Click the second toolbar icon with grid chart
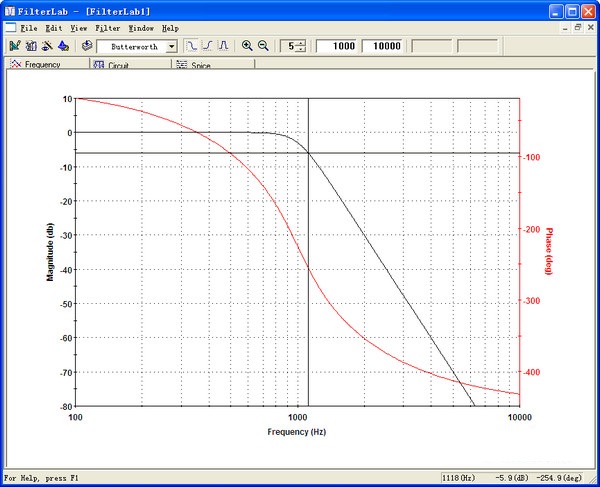This screenshot has width=600, height=487. coord(31,46)
